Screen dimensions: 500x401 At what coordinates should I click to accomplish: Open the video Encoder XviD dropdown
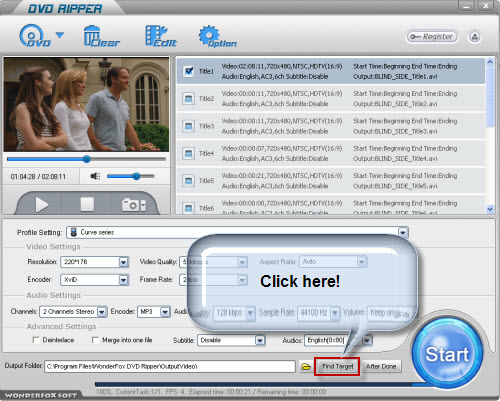coord(123,280)
